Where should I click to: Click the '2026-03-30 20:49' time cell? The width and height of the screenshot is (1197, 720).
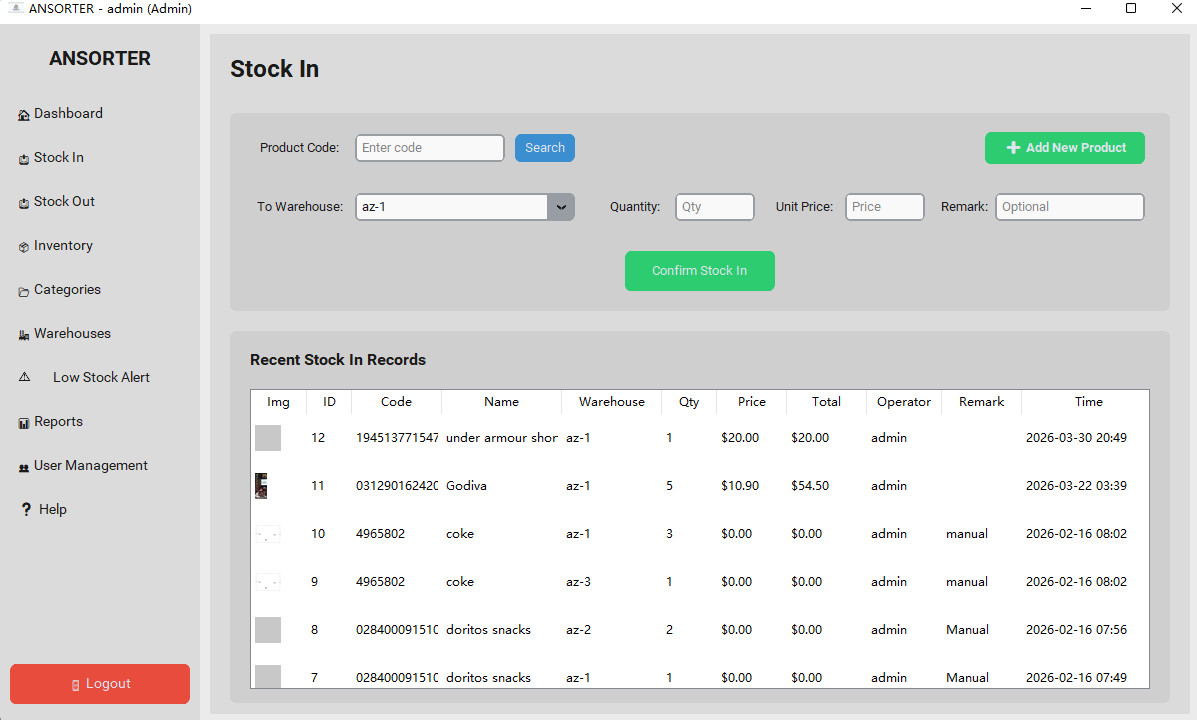1076,438
